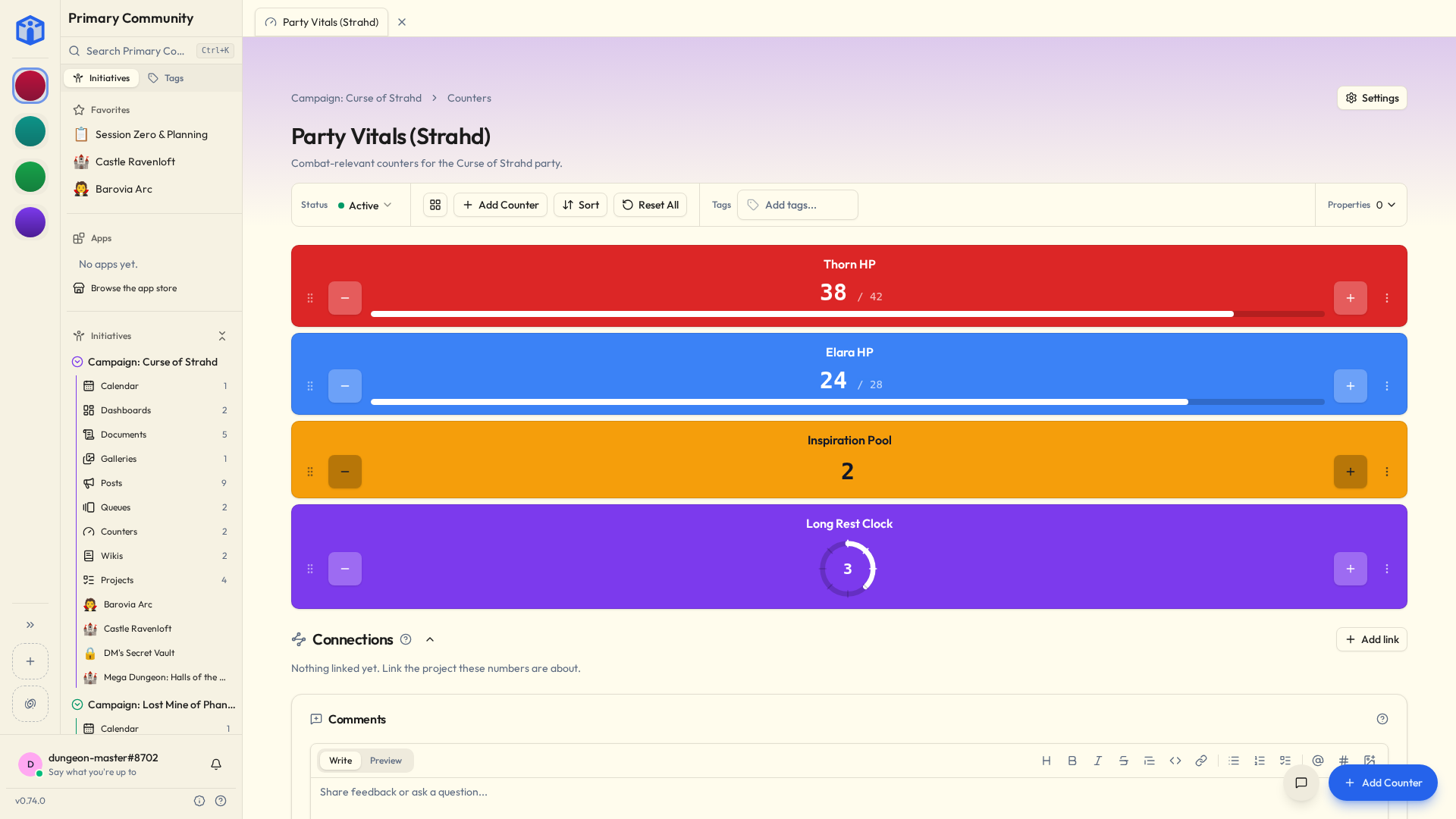
Task: Click the Comments help icon
Action: (1382, 719)
